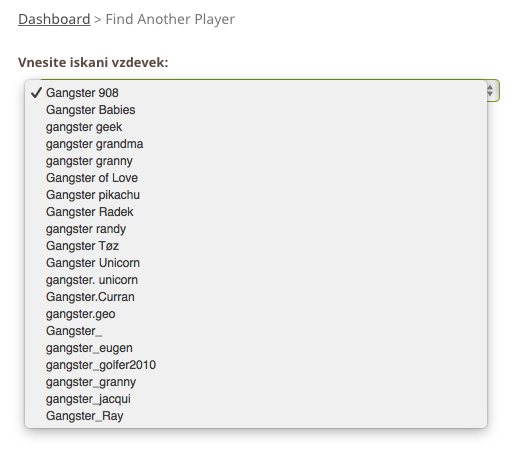Screen dimensions: 512x462
Task: Choose the gangster granny option
Action: 256,161
